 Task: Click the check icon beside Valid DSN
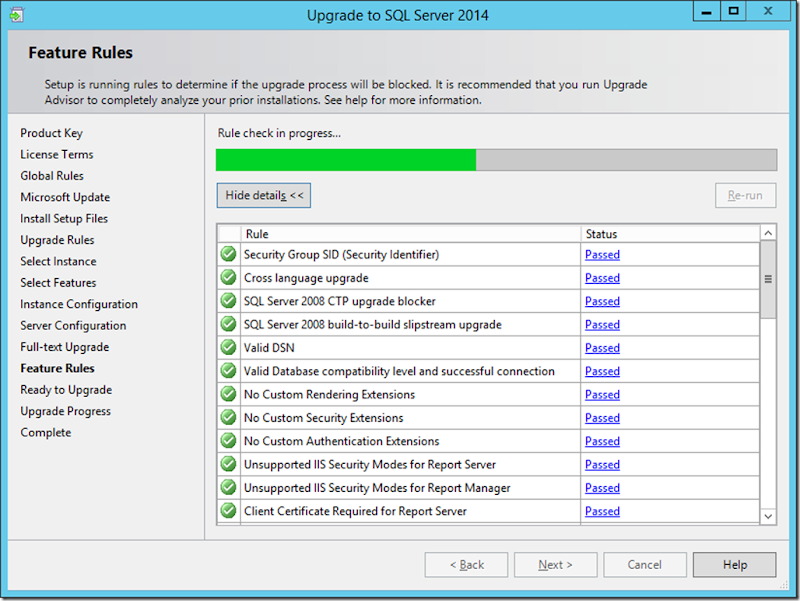(x=229, y=347)
